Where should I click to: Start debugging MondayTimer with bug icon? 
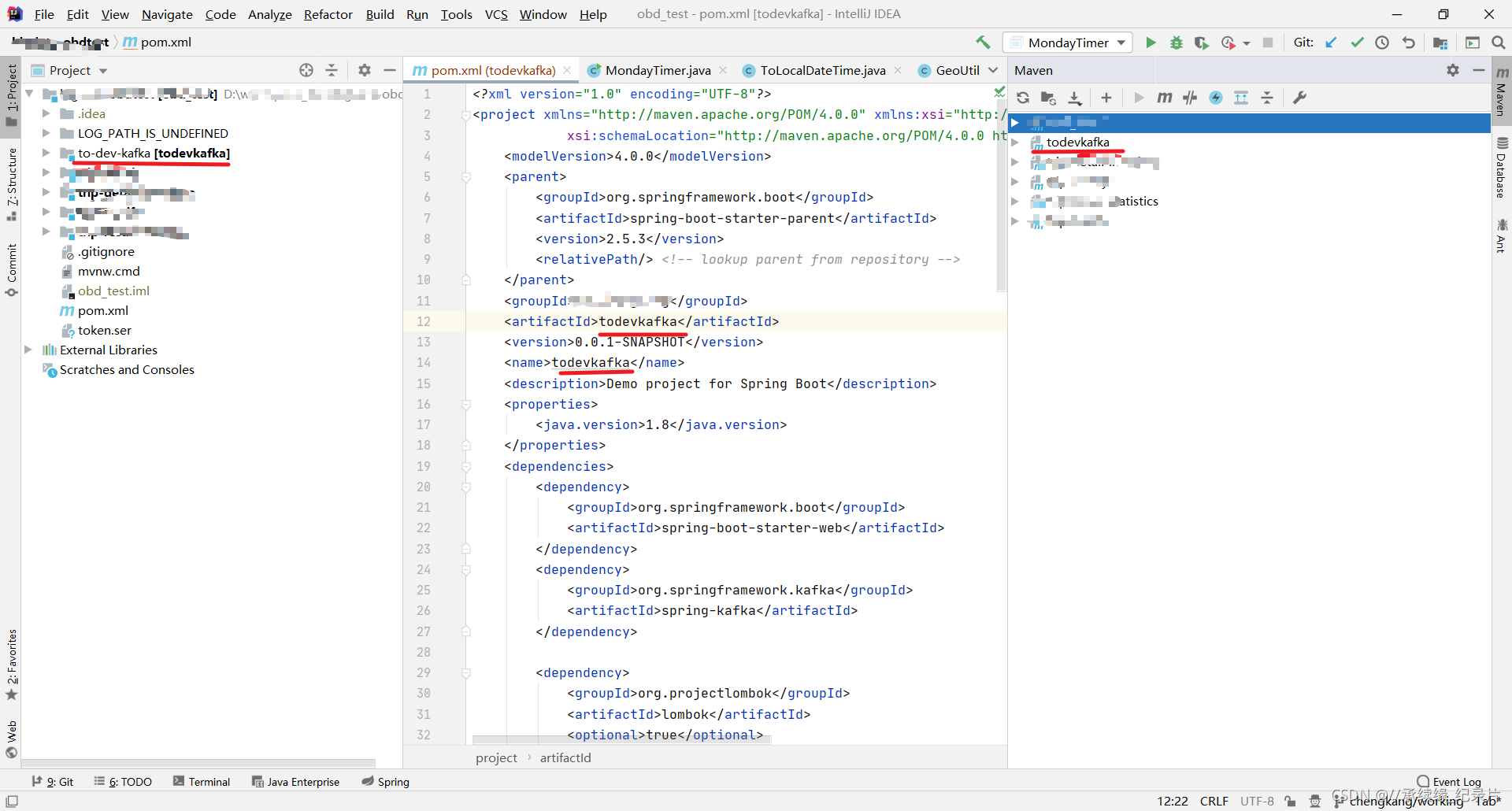(1176, 43)
